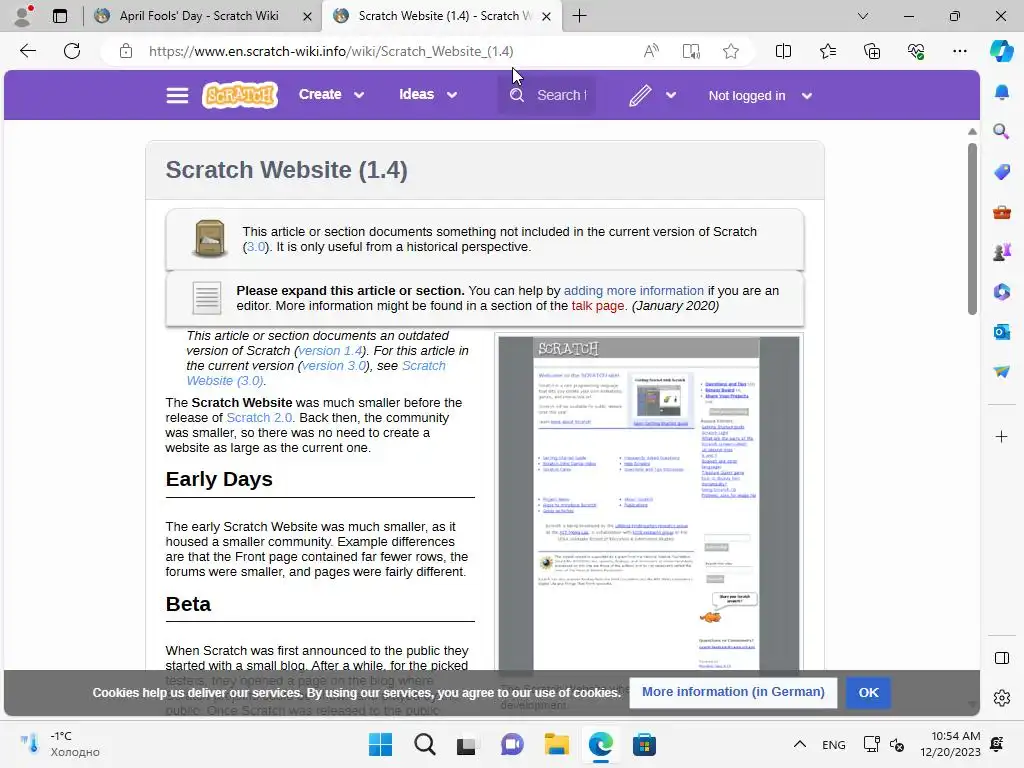Screen dimensions: 1024x768
Task: Select the Scratch Website (1.4) tab
Action: 444,16
